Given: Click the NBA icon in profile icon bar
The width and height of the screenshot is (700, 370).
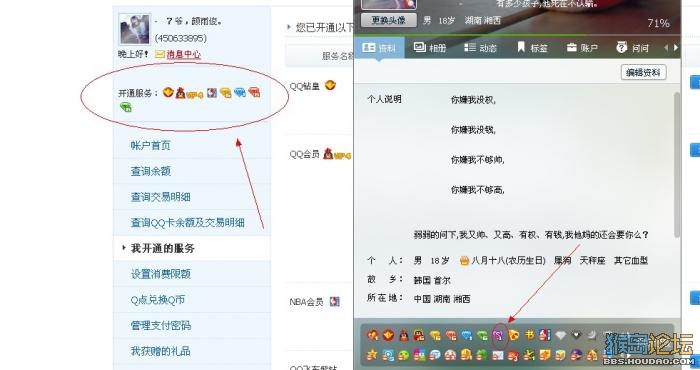Looking at the screenshot, I should click(544, 335).
